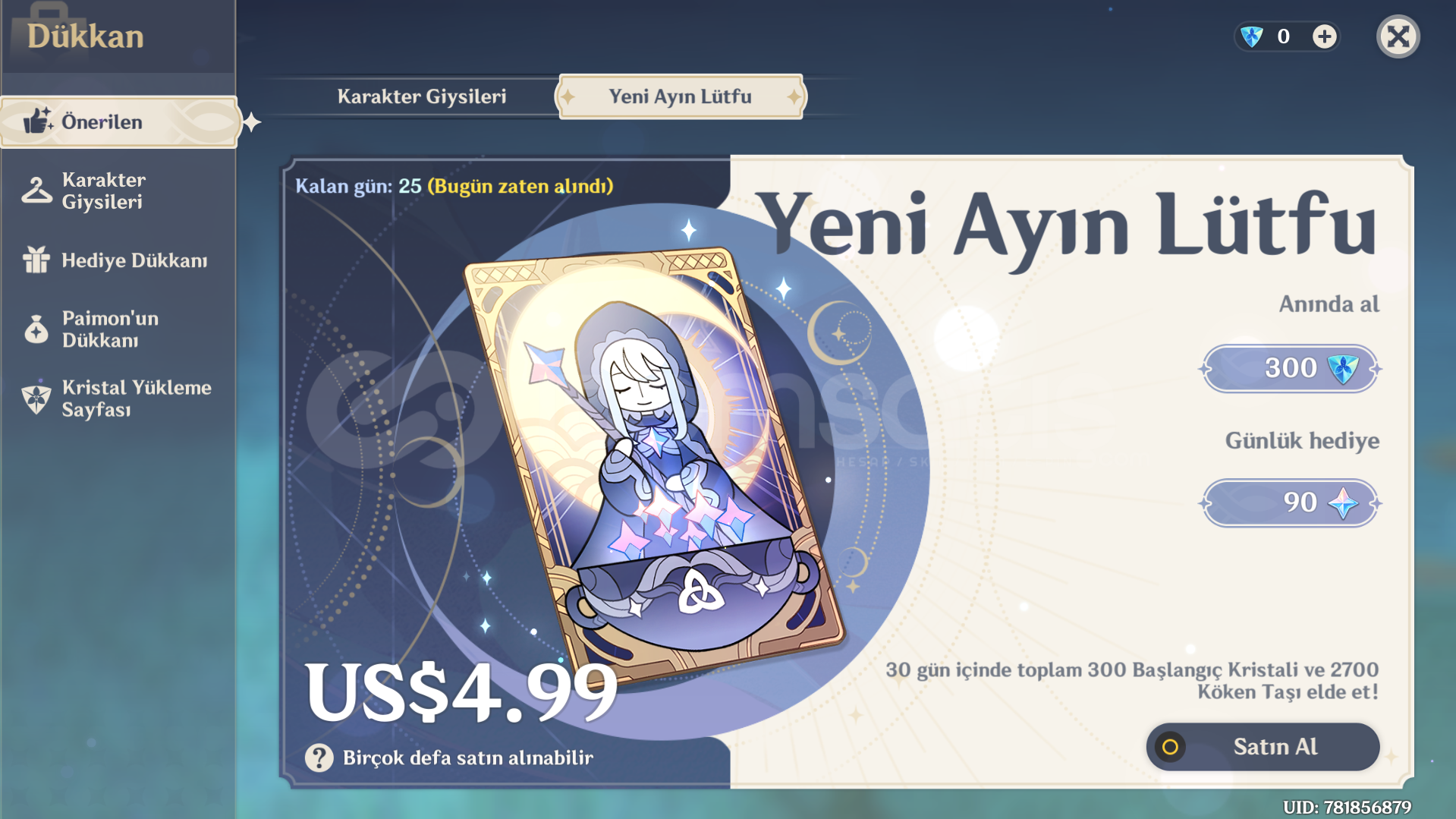Select the Yeni Ayın Lütfu tab
This screenshot has width=1456, height=819.
[681, 96]
